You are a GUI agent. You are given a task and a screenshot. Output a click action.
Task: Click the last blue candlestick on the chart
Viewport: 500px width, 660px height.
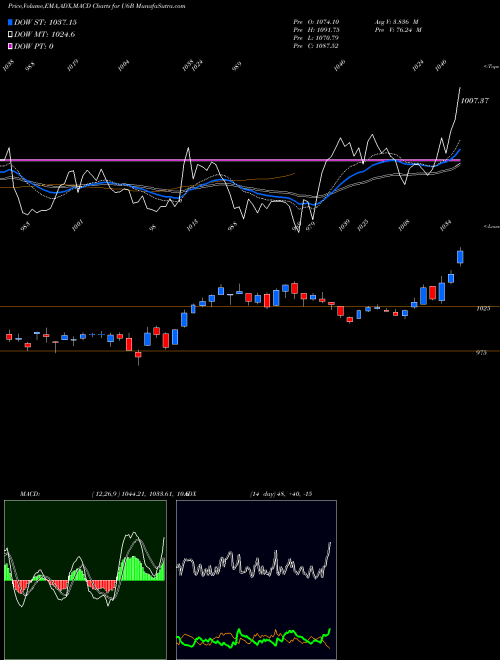(x=460, y=257)
